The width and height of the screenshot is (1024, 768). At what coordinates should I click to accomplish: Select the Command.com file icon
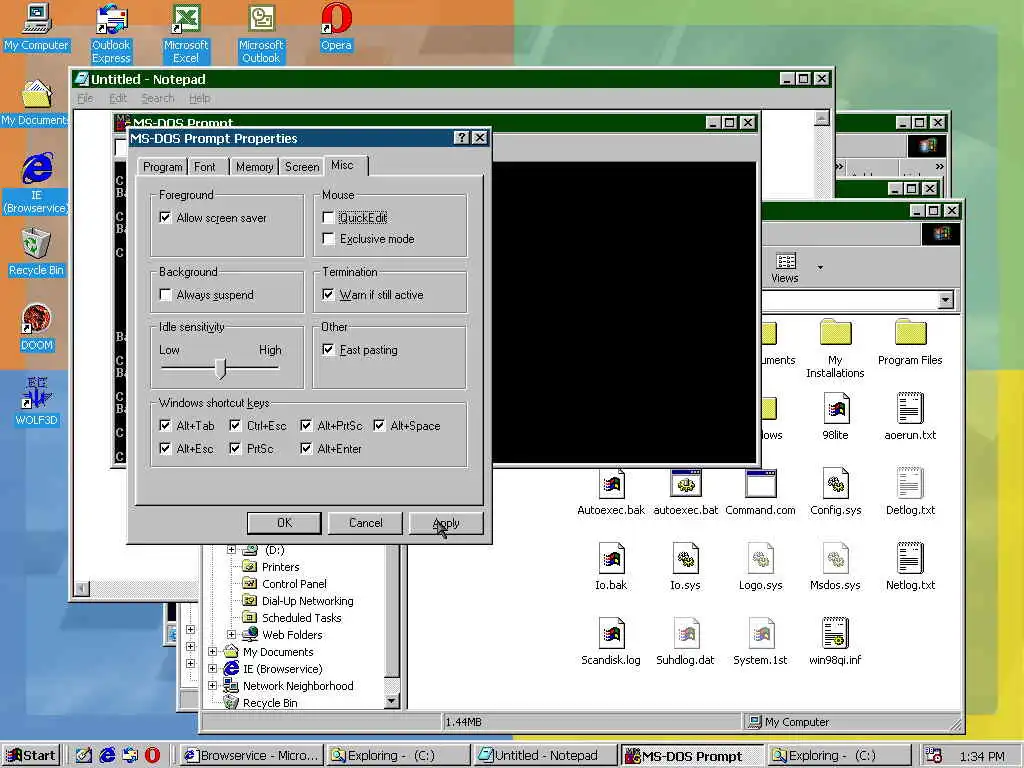tap(760, 492)
